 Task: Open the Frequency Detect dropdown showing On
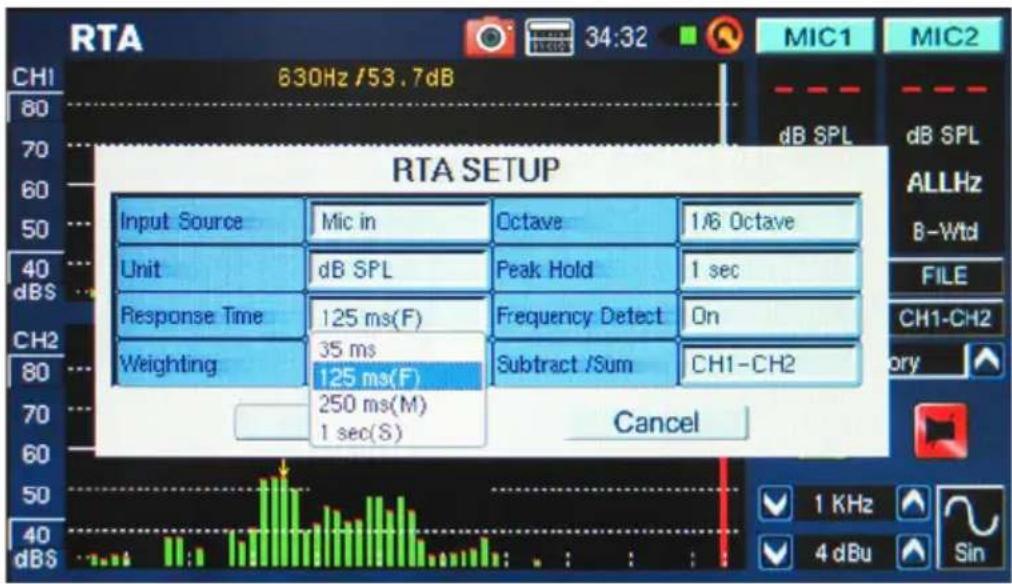(x=769, y=316)
